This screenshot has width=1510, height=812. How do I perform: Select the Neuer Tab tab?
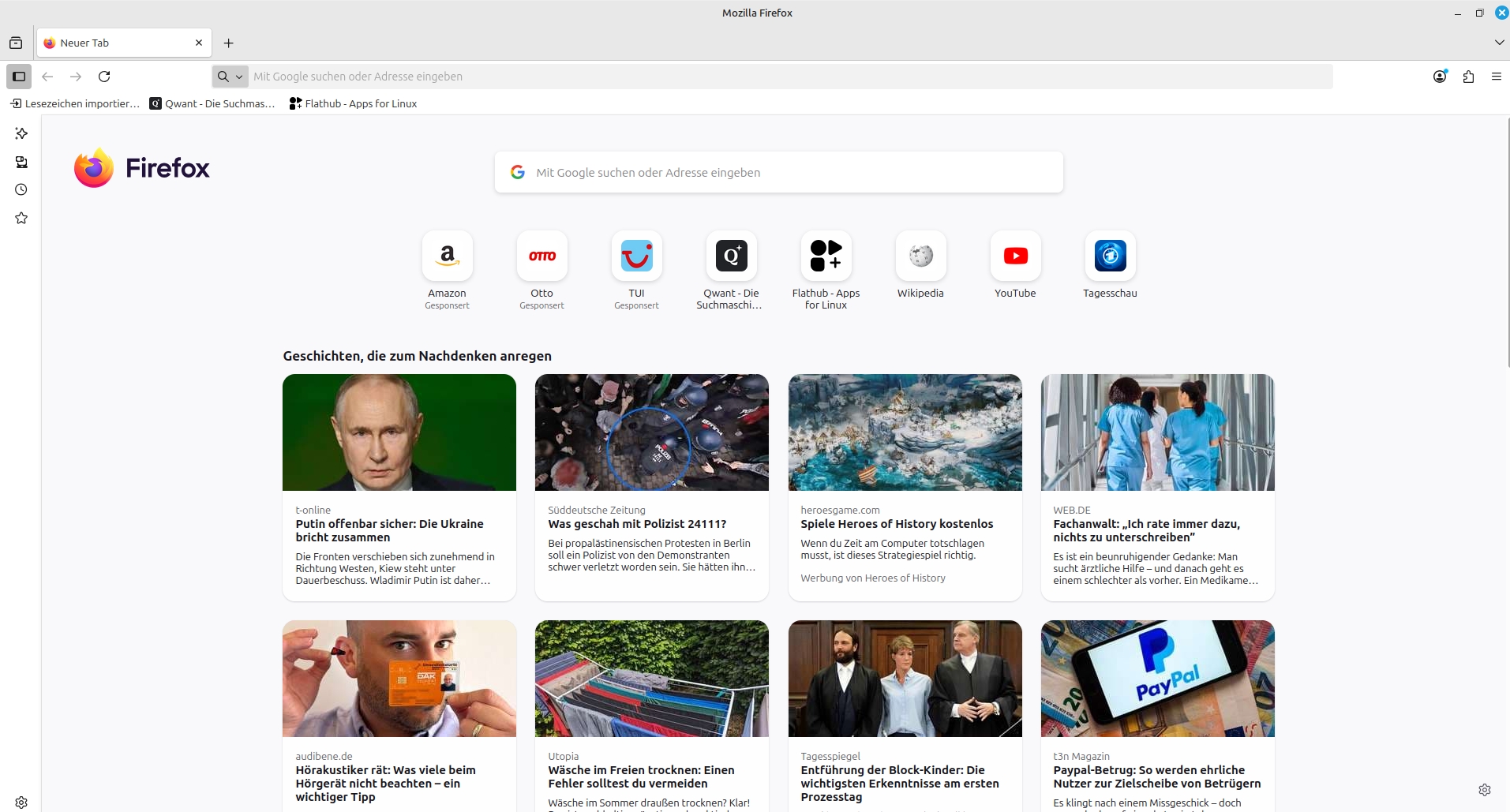[124, 43]
